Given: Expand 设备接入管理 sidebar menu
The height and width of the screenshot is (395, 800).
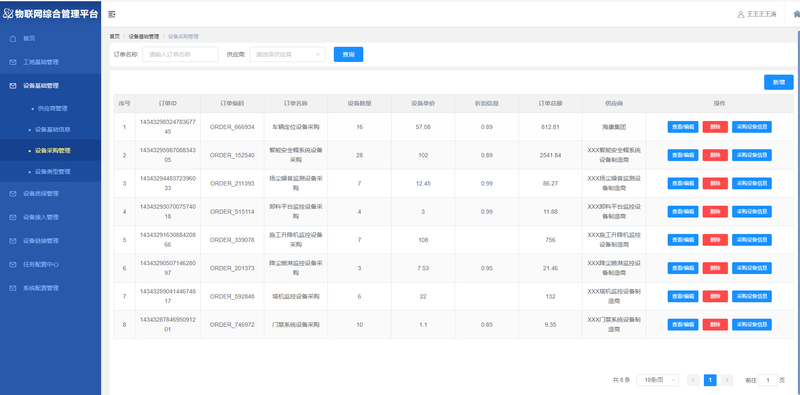Looking at the screenshot, I should coord(51,217).
